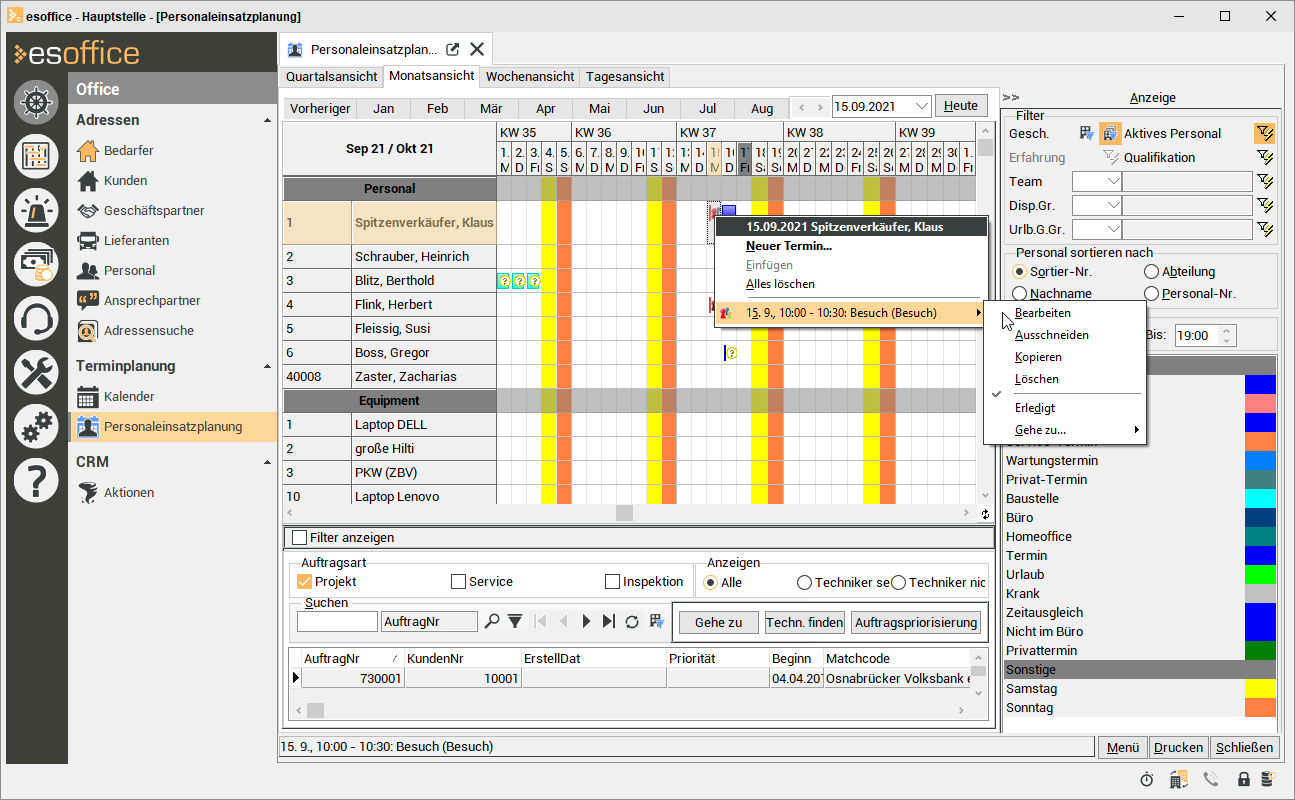Choose Bearbeiten in context submenu
This screenshot has width=1295, height=800.
coord(1065,313)
